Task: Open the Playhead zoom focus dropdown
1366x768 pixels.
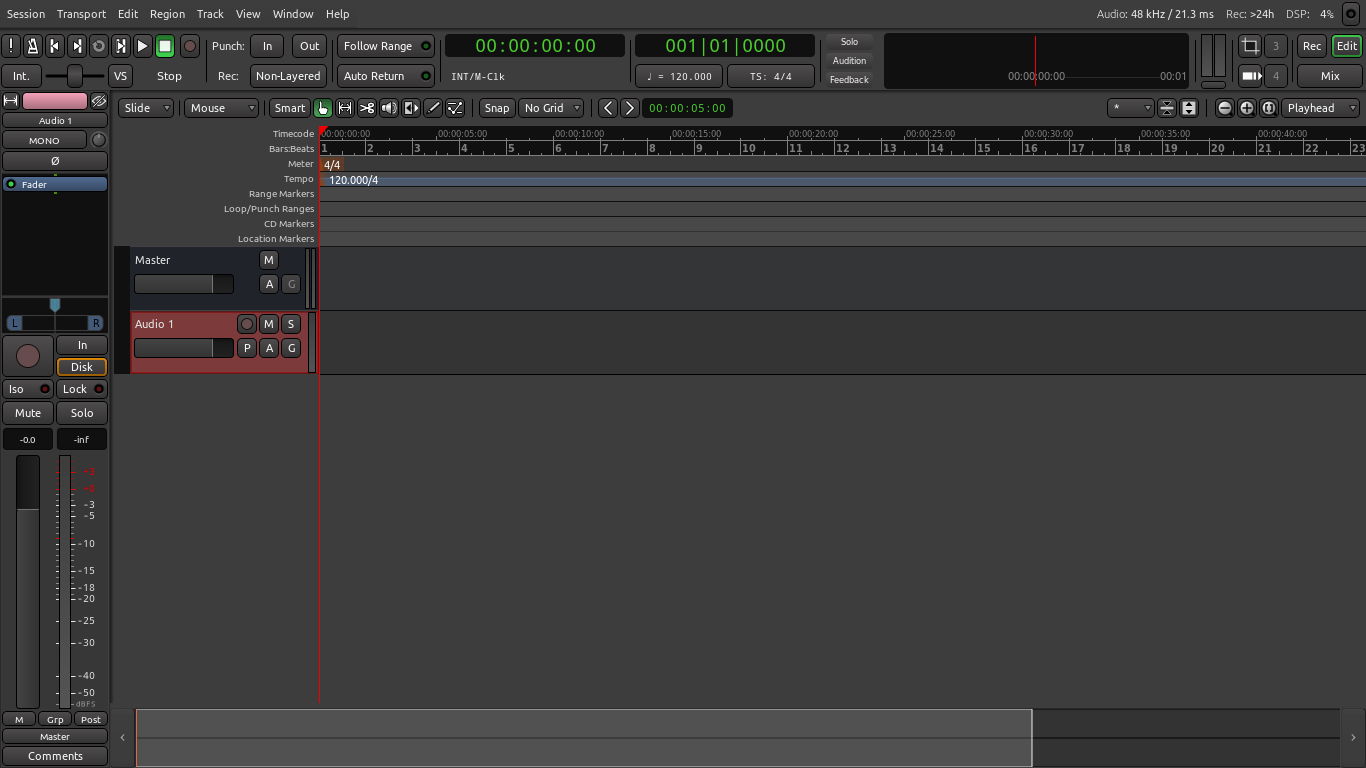Action: click(x=1321, y=108)
